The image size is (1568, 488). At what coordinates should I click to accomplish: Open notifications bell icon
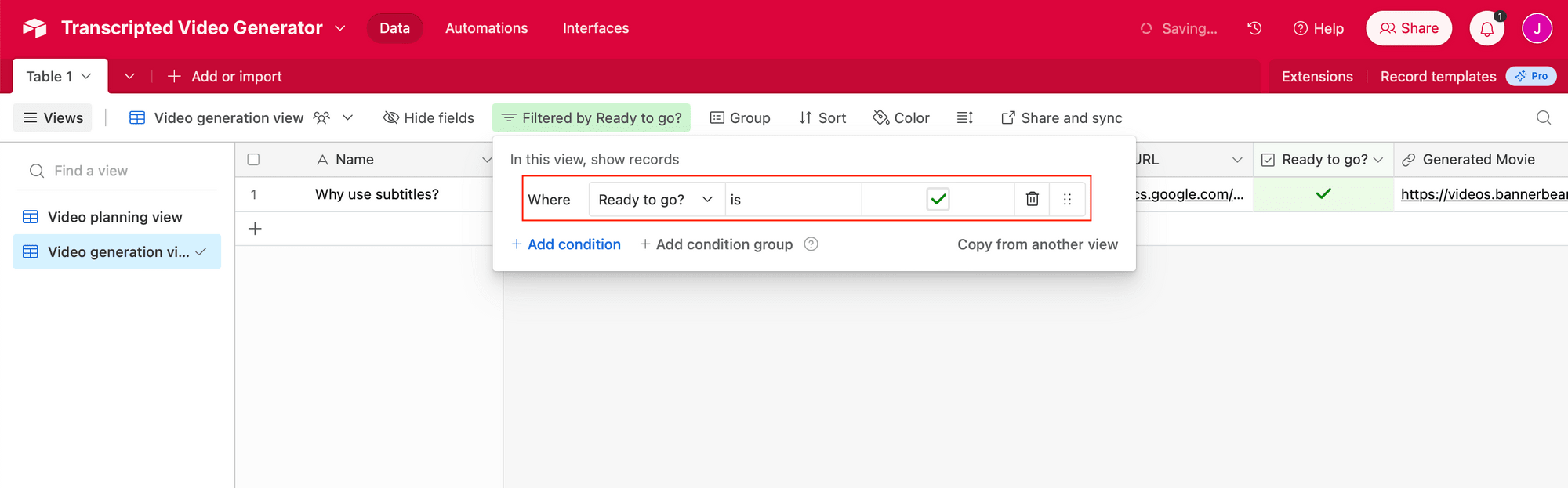[1487, 29]
